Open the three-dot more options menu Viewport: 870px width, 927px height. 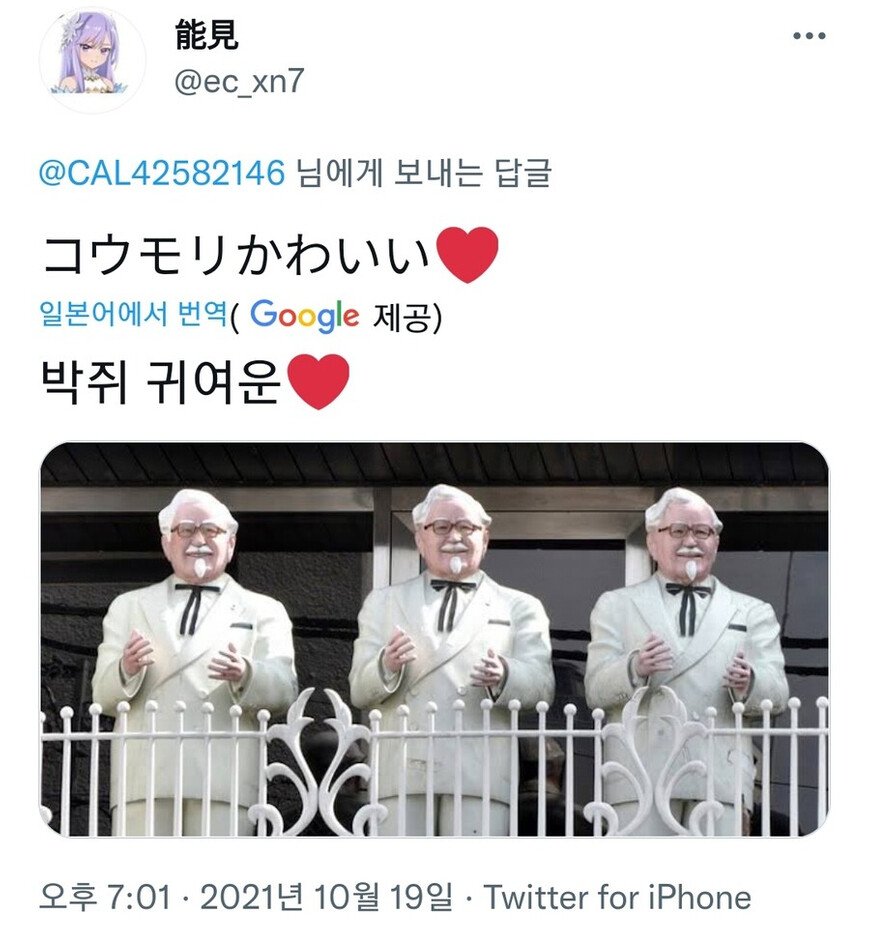809,36
